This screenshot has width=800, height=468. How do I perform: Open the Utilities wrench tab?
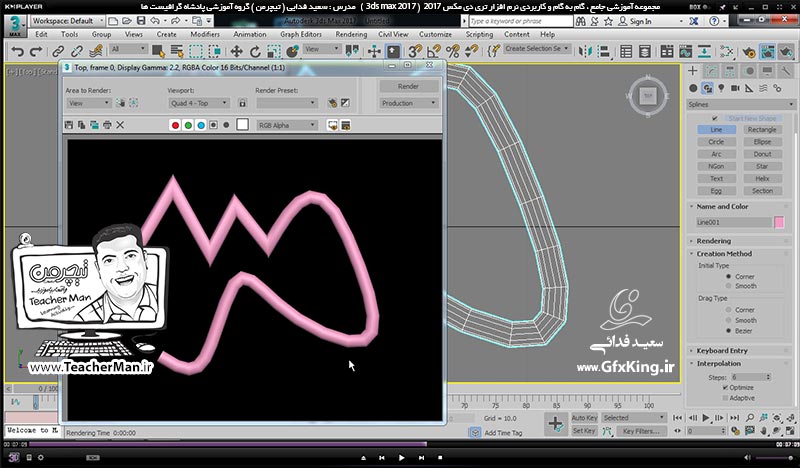[x=786, y=71]
